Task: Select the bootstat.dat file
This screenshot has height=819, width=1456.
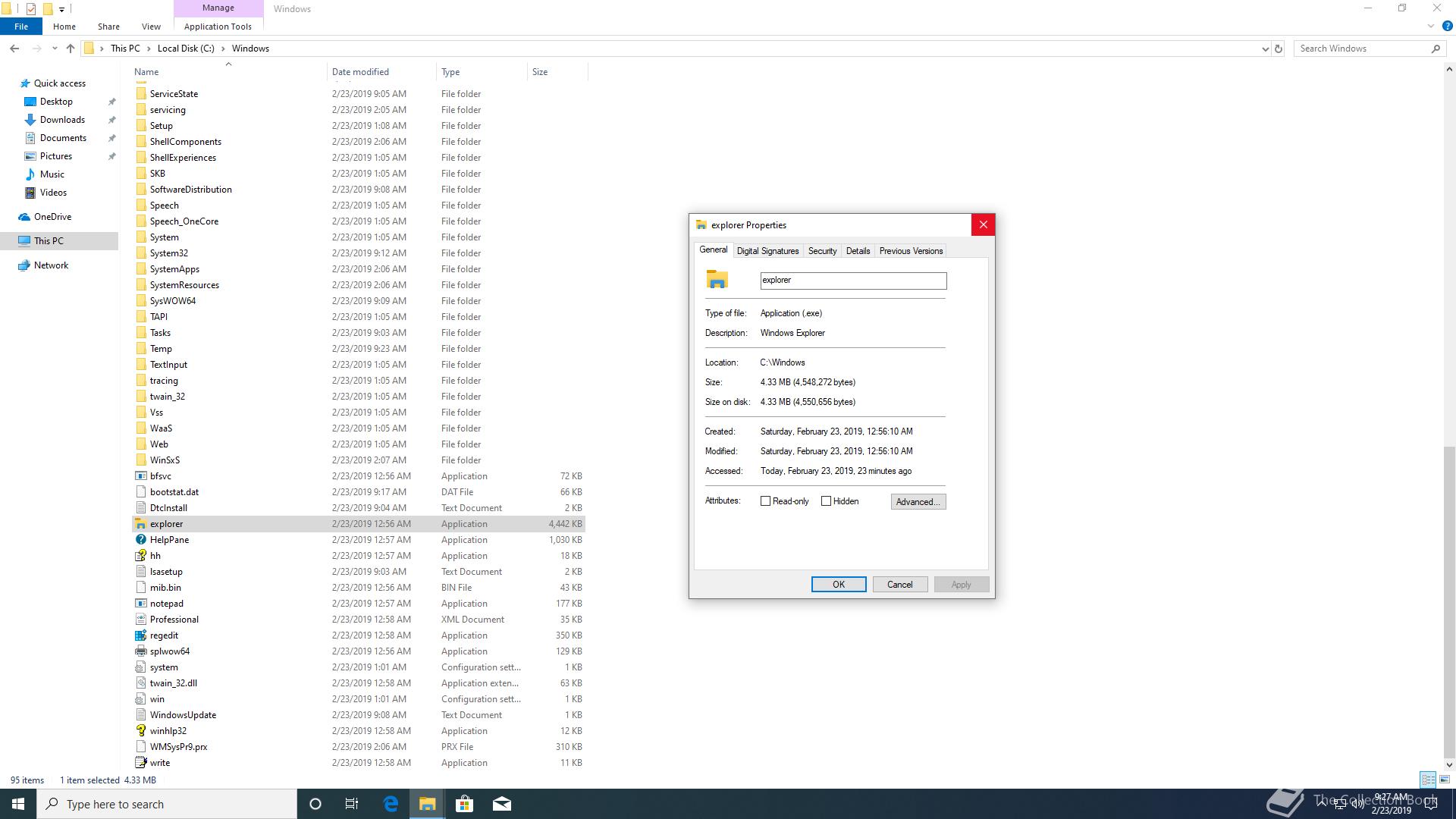Action: pyautogui.click(x=359, y=492)
